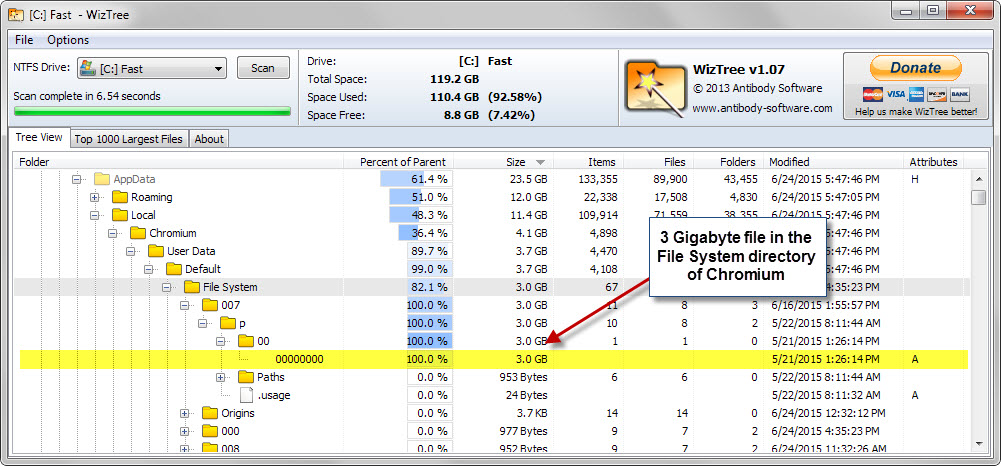
Task: Collapse the Local folder node
Action: (x=94, y=215)
